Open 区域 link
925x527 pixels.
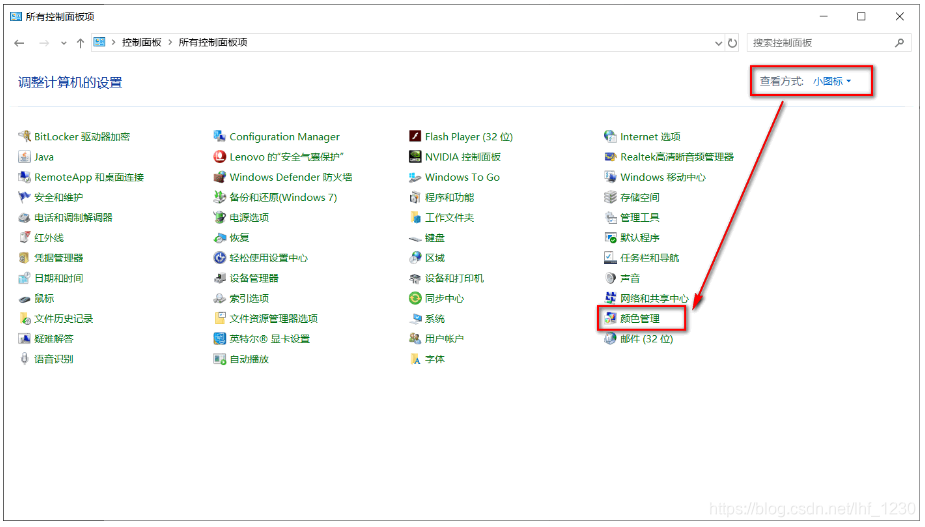pos(435,258)
